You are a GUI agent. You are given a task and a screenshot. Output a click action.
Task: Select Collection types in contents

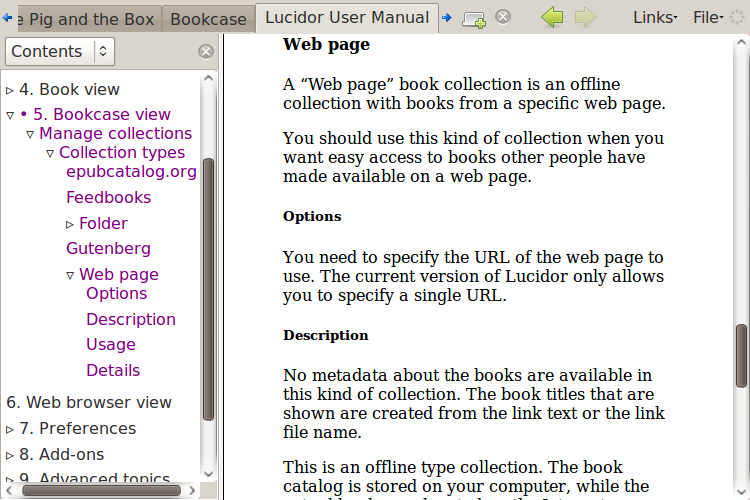point(122,153)
